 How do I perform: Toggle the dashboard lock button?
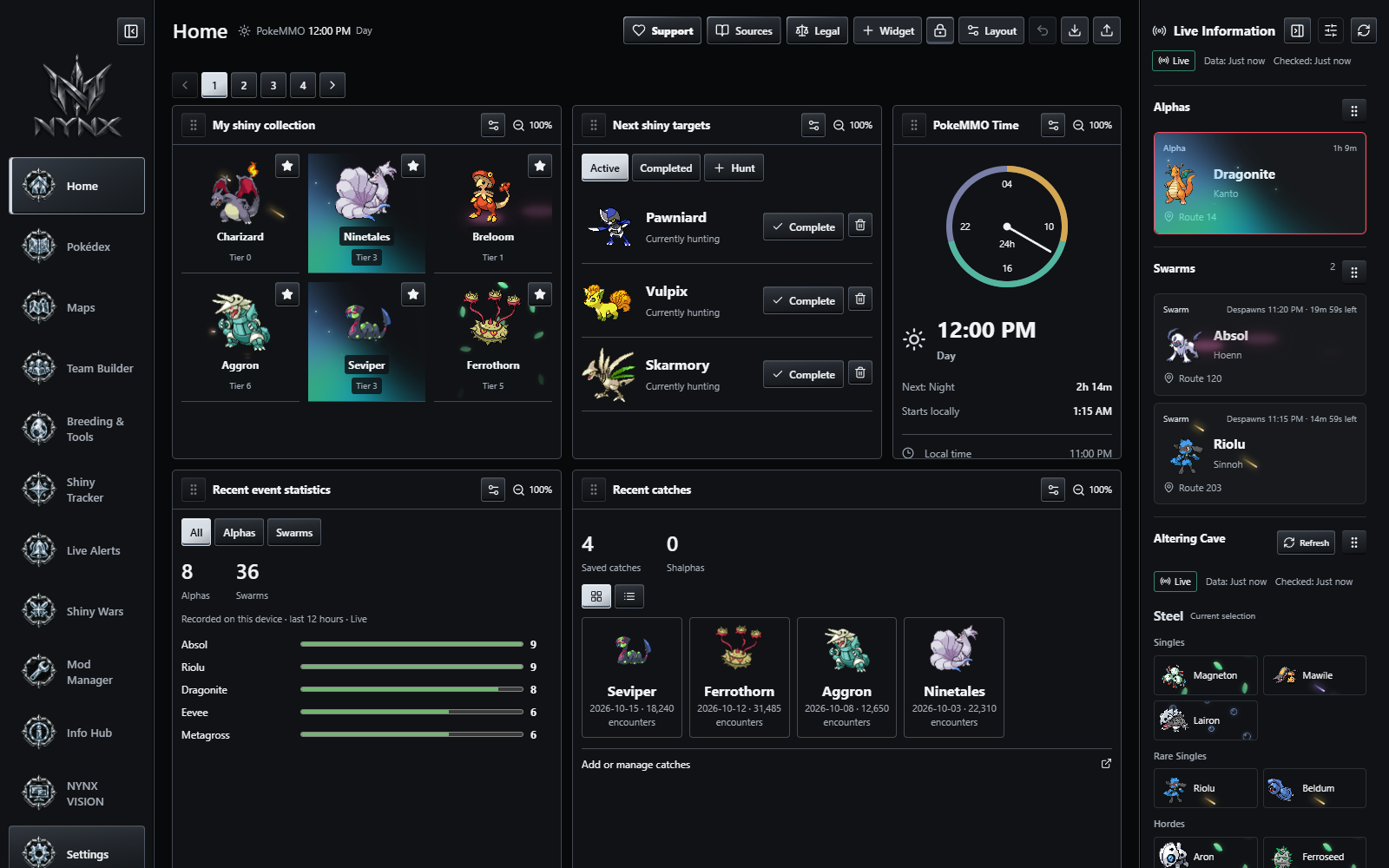pos(940,30)
